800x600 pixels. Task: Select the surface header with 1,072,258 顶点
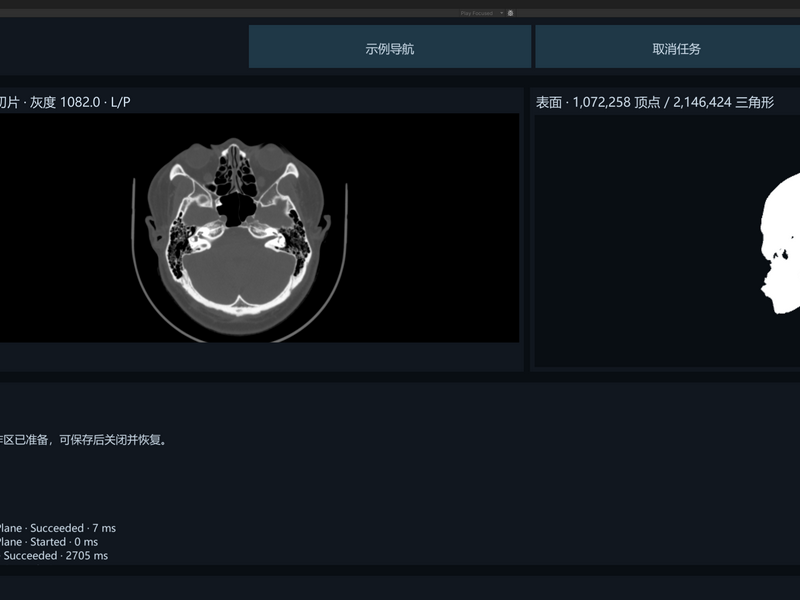pyautogui.click(x=655, y=102)
